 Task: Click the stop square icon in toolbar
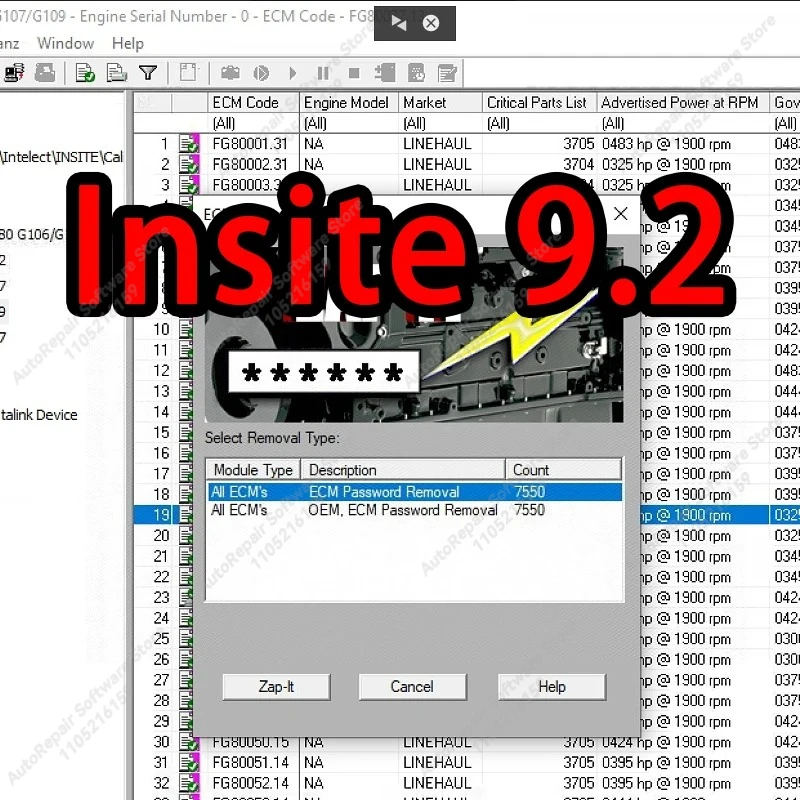(x=354, y=73)
